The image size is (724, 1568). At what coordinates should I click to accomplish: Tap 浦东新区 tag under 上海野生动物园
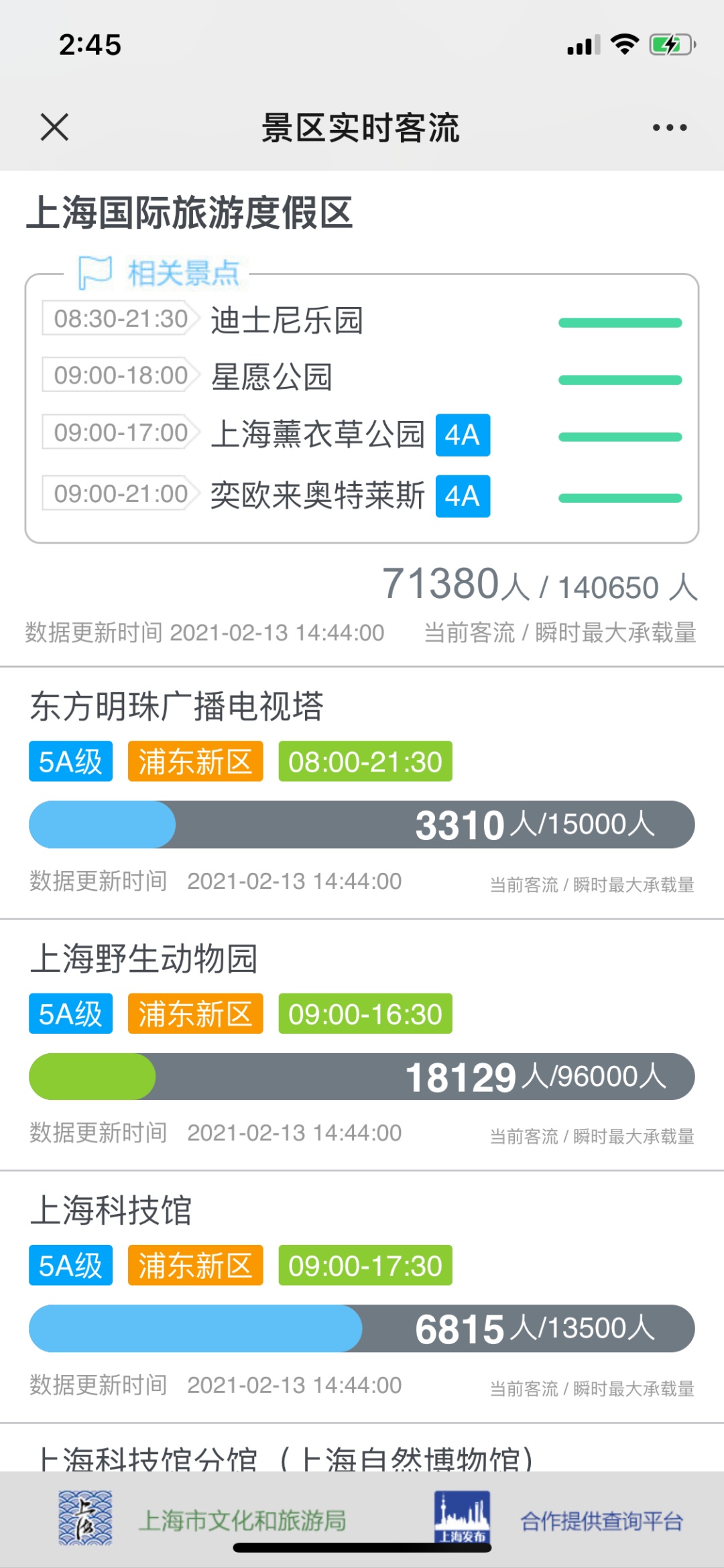click(195, 1014)
